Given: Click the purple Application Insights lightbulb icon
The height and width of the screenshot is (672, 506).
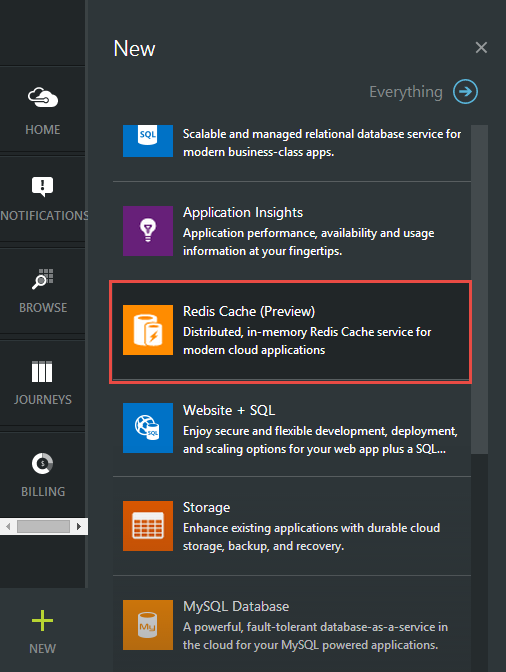Looking at the screenshot, I should click(148, 231).
